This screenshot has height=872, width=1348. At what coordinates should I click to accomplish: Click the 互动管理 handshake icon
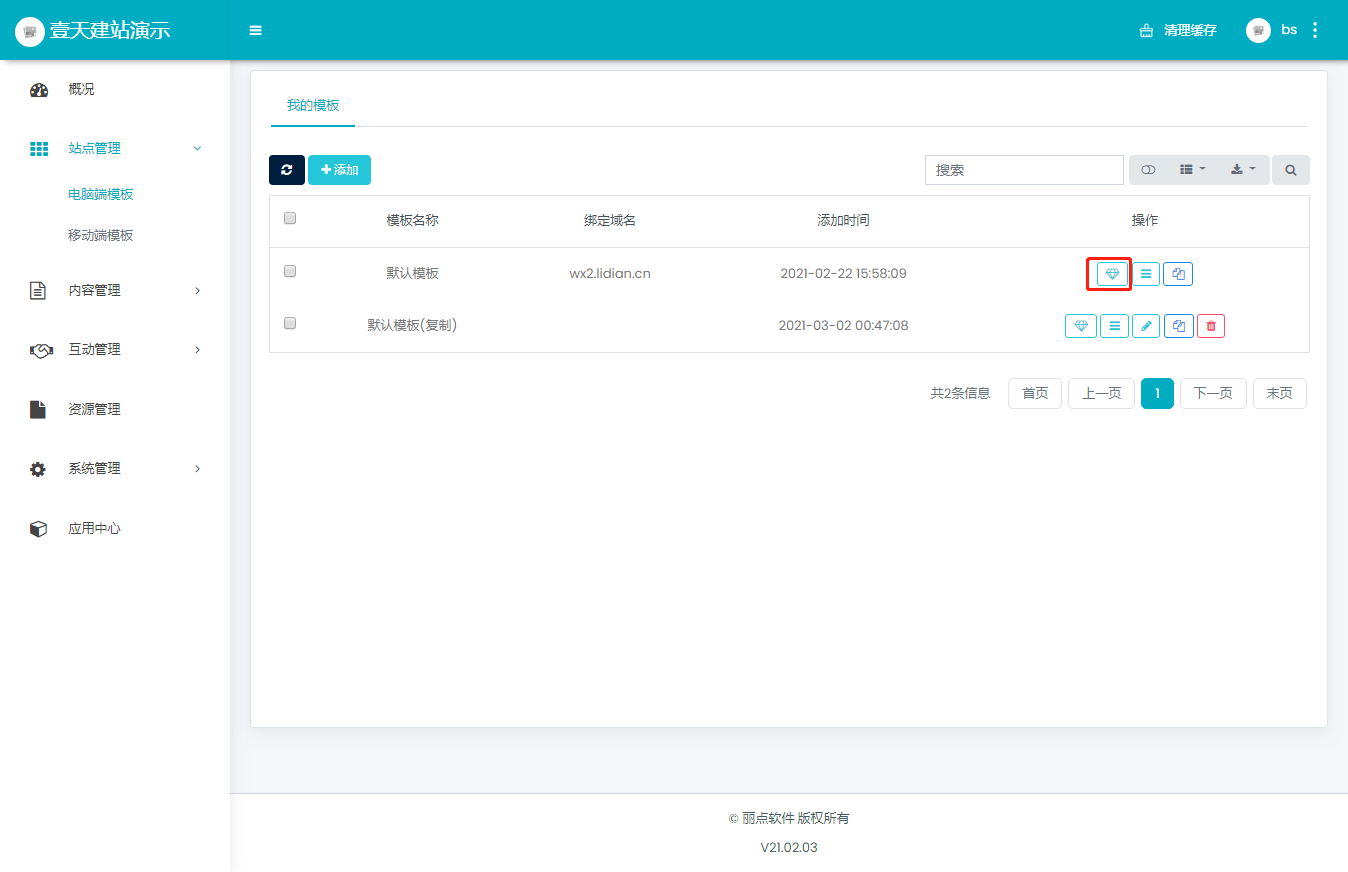click(41, 350)
